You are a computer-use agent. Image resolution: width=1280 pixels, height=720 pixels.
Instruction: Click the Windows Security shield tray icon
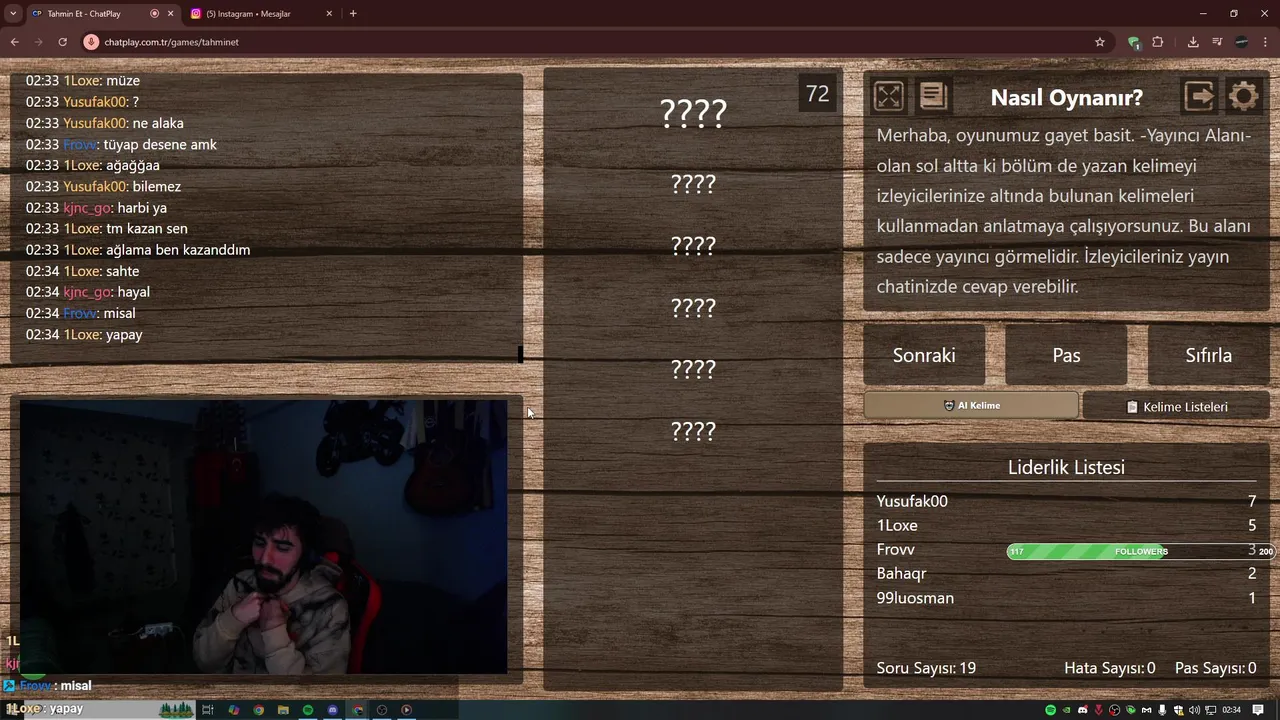point(1178,710)
